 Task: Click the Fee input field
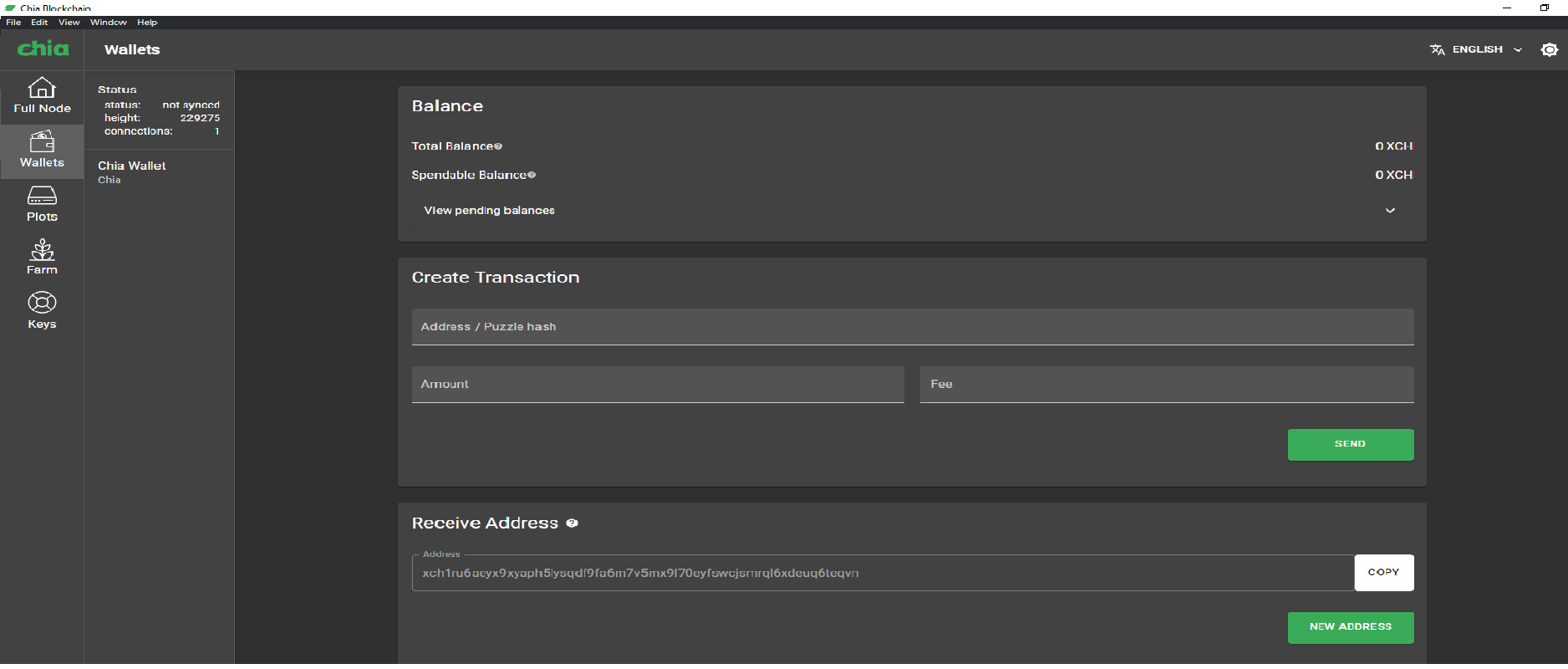pos(1167,385)
